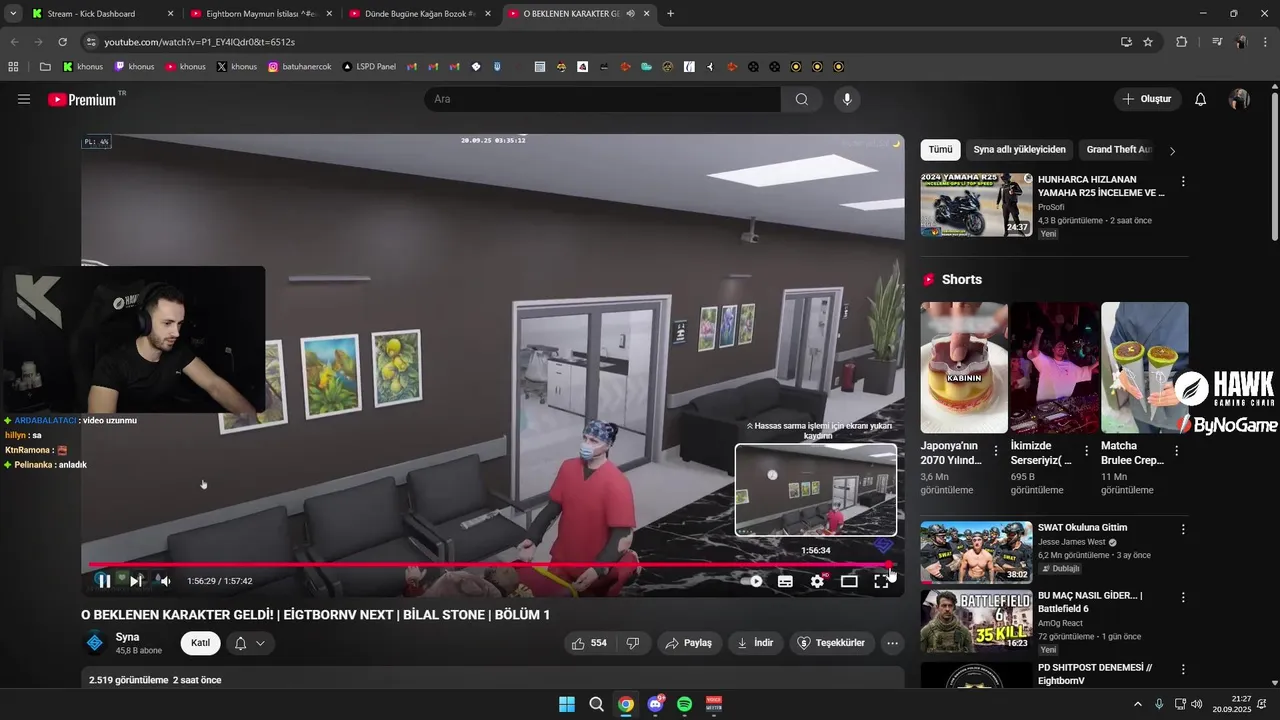Open YouTube notifications bell

click(1201, 99)
